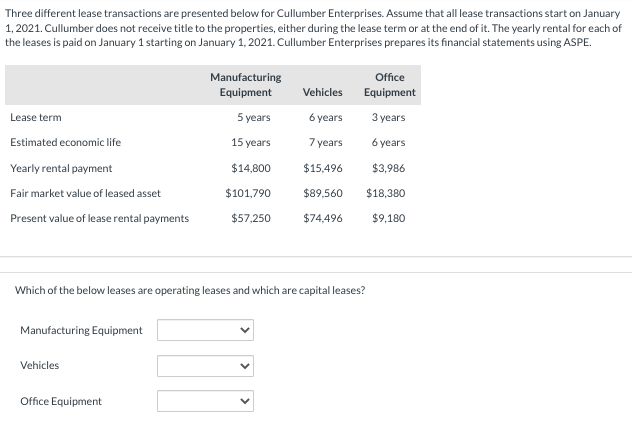Click the $3,986 yearly rental cell
632x429 pixels.
pos(388,168)
